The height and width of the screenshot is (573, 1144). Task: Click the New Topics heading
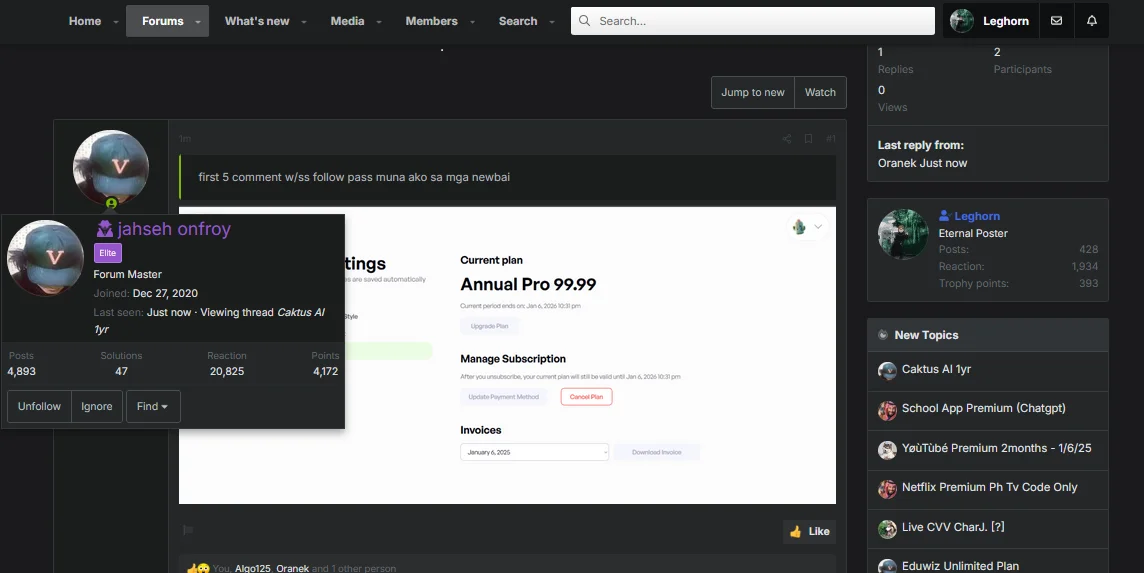coord(926,335)
